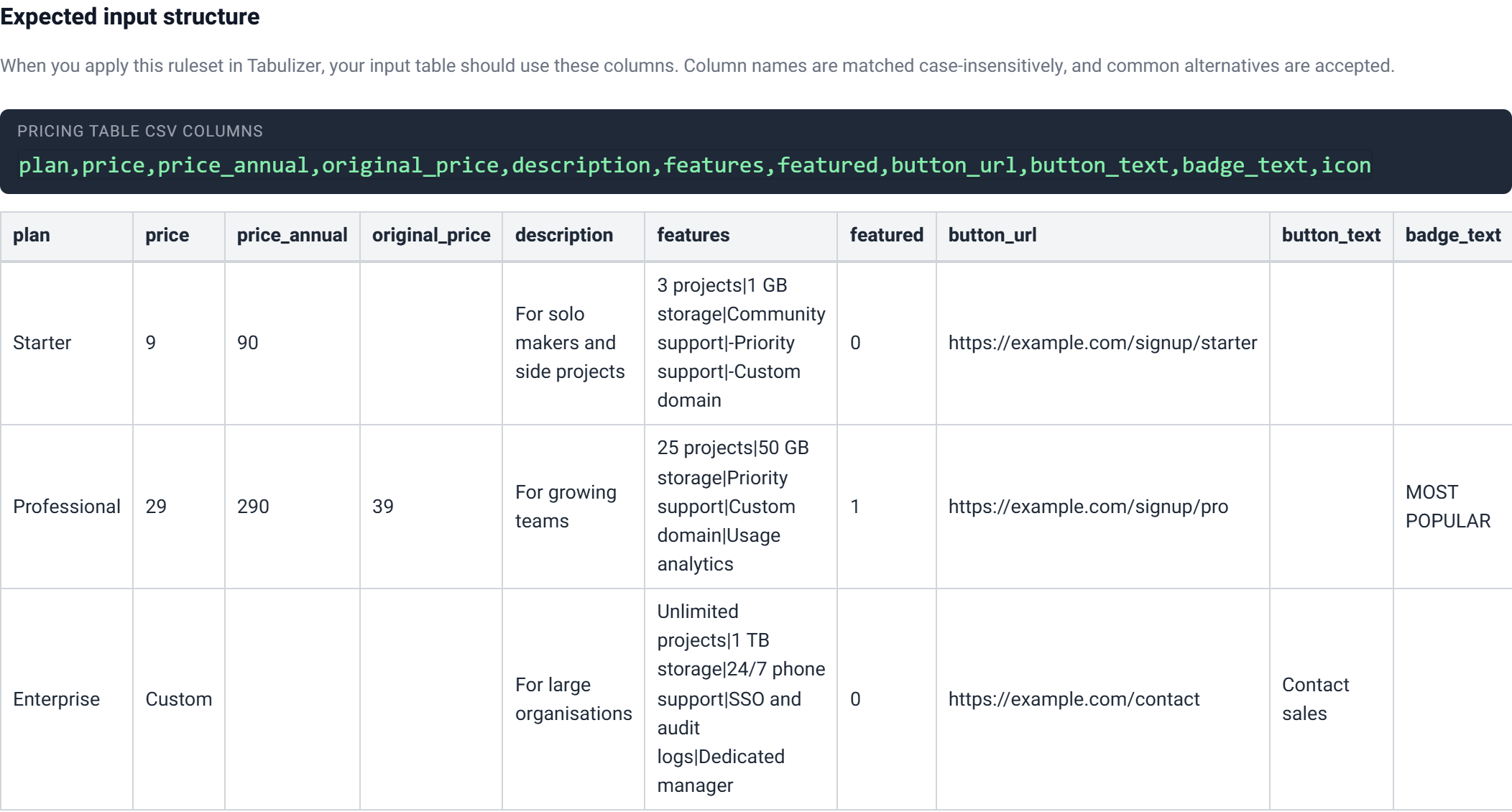
Task: Click the 'original_price' column header
Action: (431, 235)
